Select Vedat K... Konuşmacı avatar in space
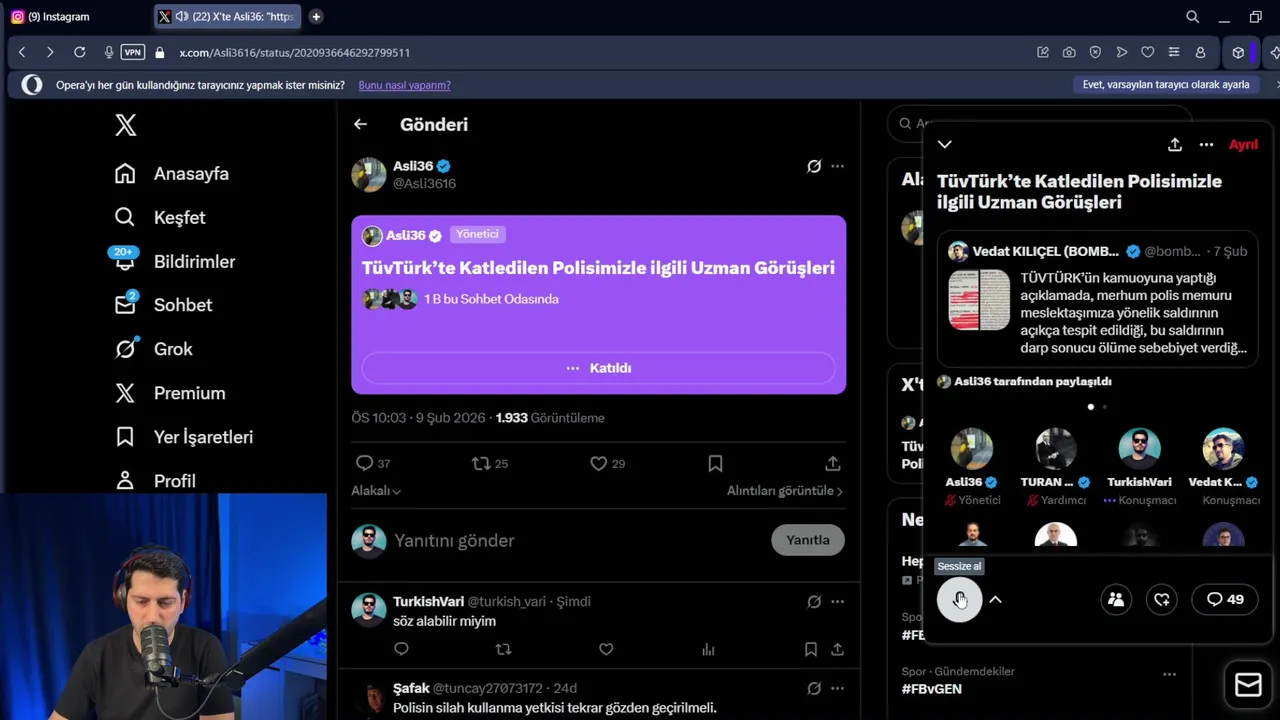This screenshot has height=720, width=1280. (x=1223, y=449)
